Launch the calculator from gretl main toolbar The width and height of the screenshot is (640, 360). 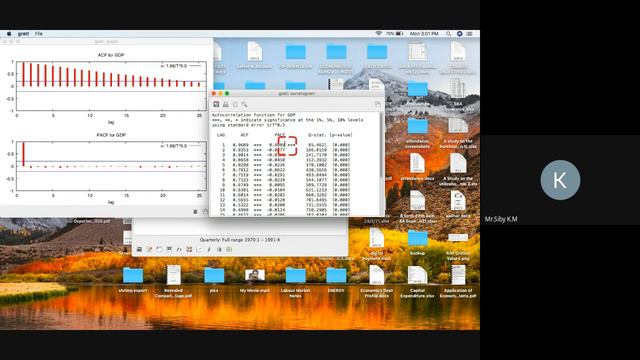click(139, 249)
